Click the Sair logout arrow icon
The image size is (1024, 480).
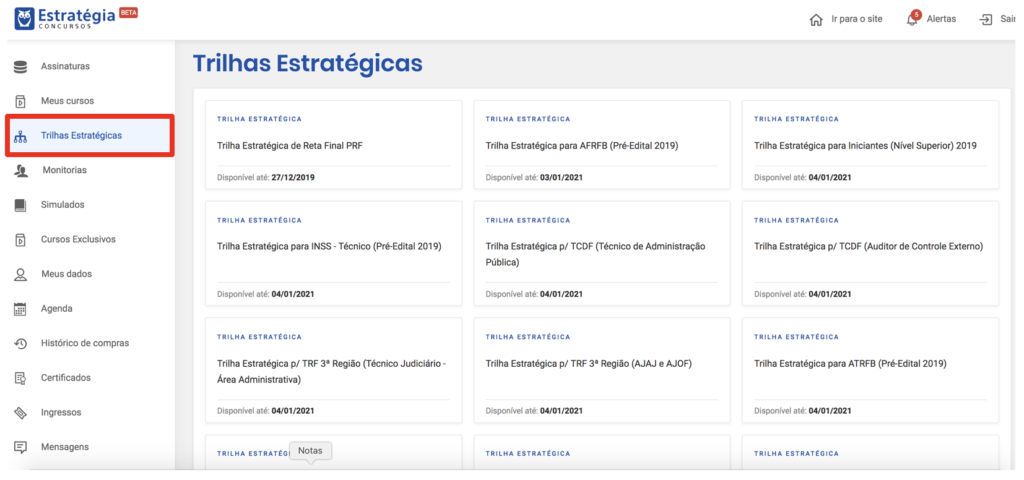pos(985,20)
